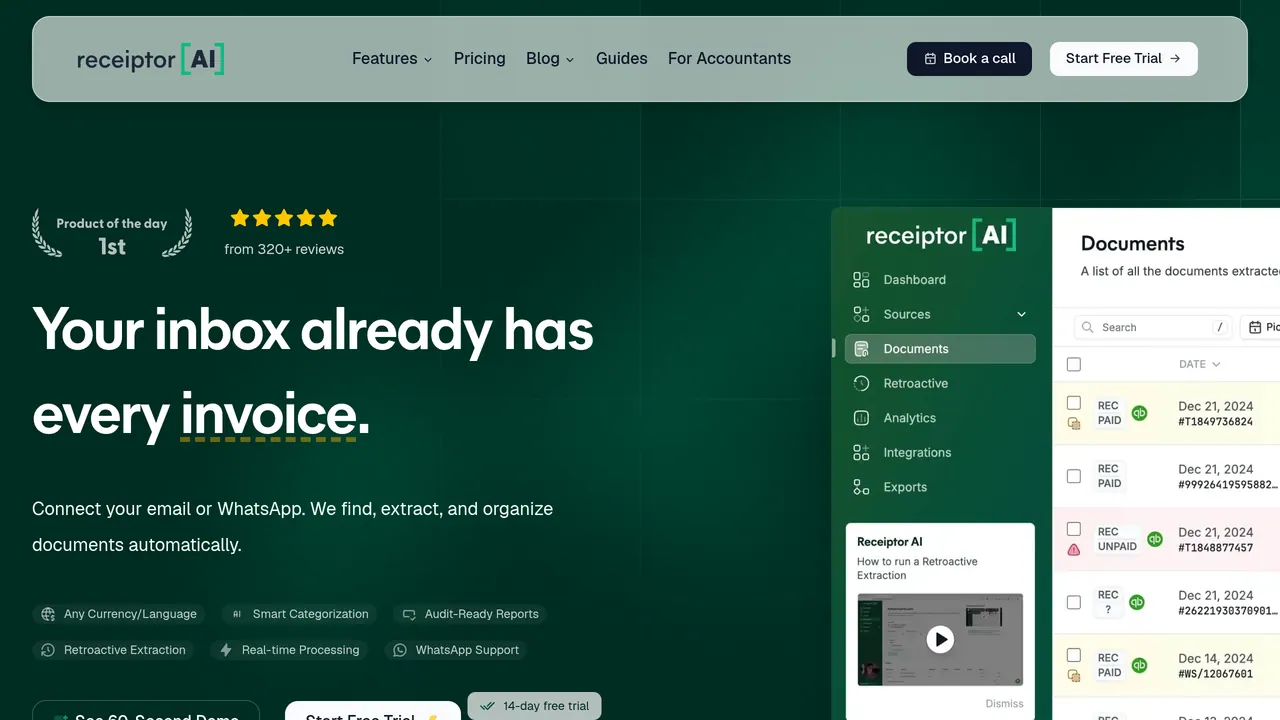Open the Features dropdown menu
Image resolution: width=1280 pixels, height=720 pixels.
(392, 58)
